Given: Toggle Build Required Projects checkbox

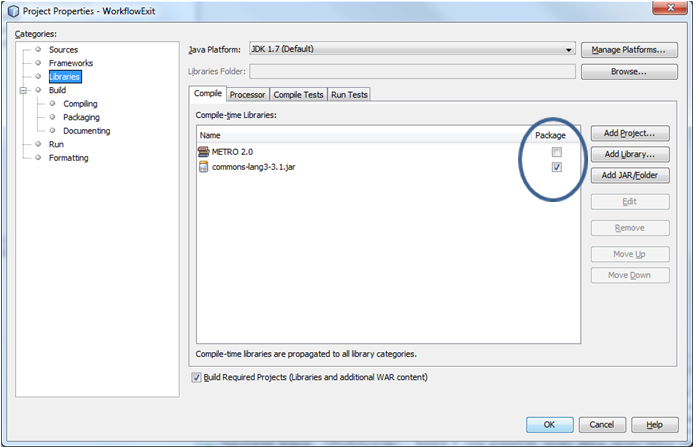Looking at the screenshot, I should point(196,377).
